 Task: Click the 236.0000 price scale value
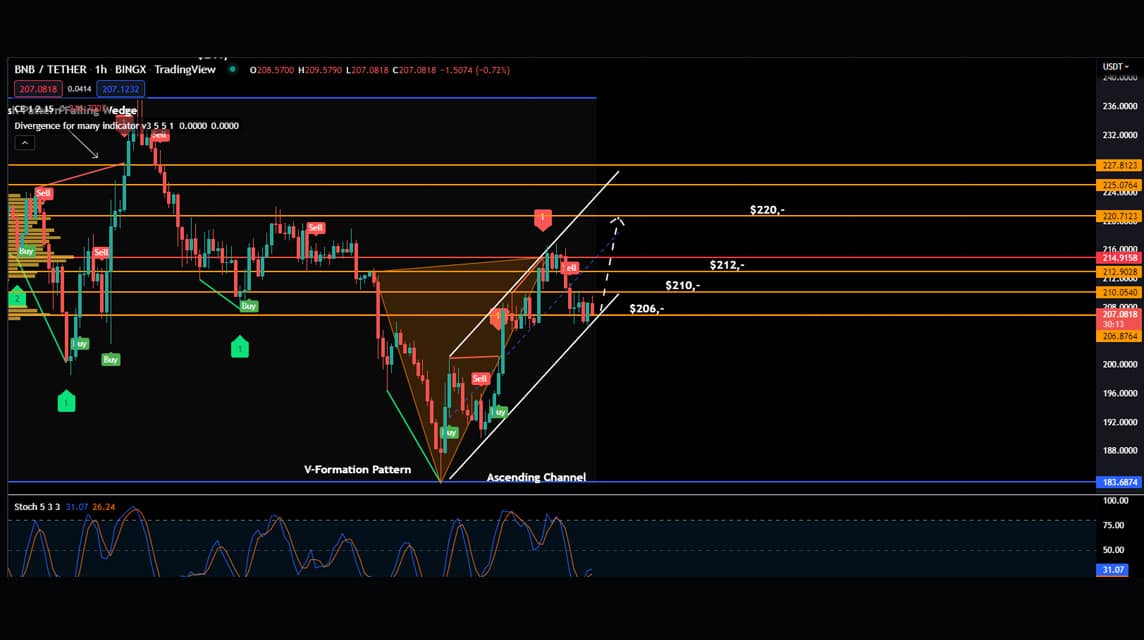click(x=1119, y=106)
